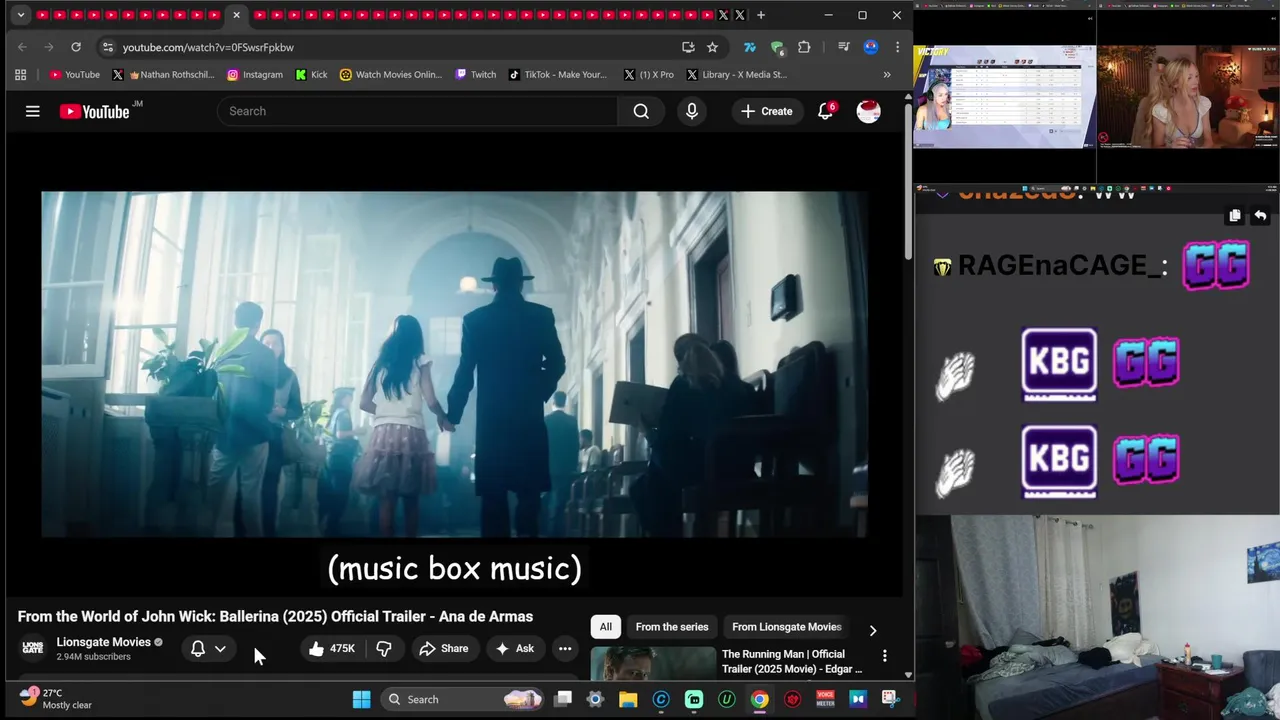This screenshot has height=720, width=1280.
Task: Go back with the browser back arrow
Action: coord(22,47)
